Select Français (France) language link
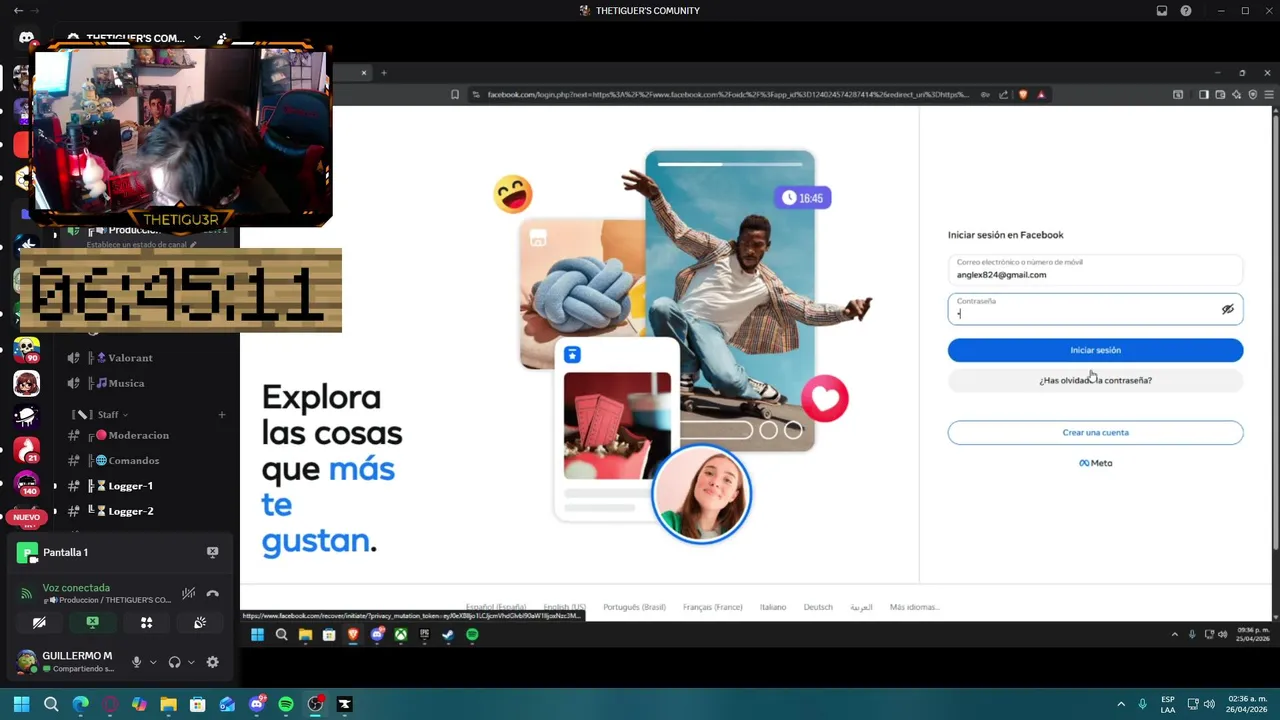 click(x=713, y=607)
